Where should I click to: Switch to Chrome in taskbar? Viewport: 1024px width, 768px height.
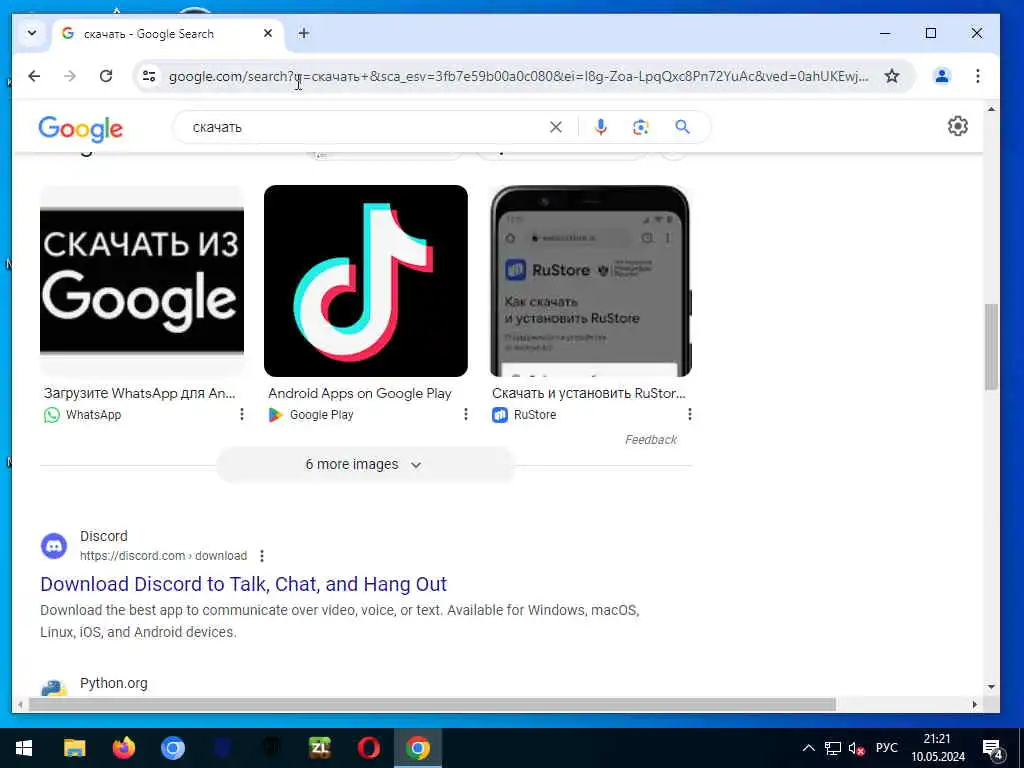point(417,748)
